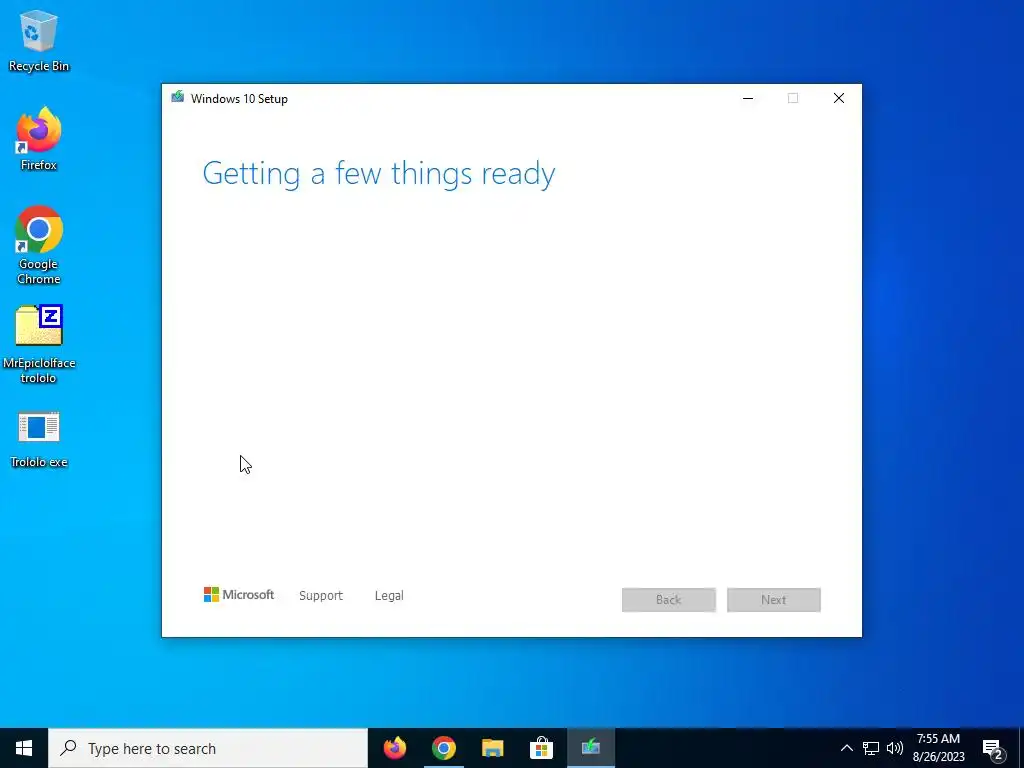Open the Recycle Bin desktop icon
The image size is (1024, 768).
tap(39, 40)
